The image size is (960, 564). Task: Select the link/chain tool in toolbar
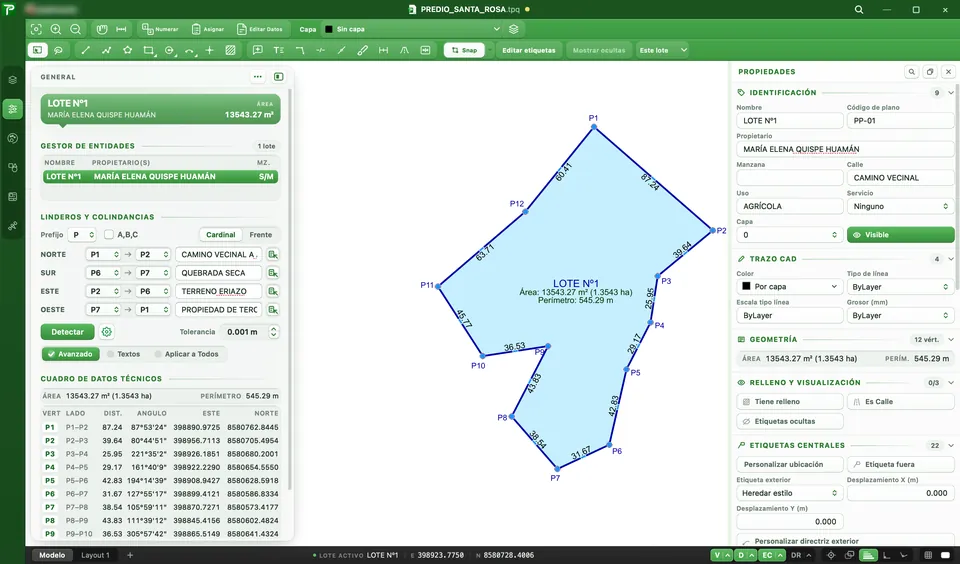[362, 50]
